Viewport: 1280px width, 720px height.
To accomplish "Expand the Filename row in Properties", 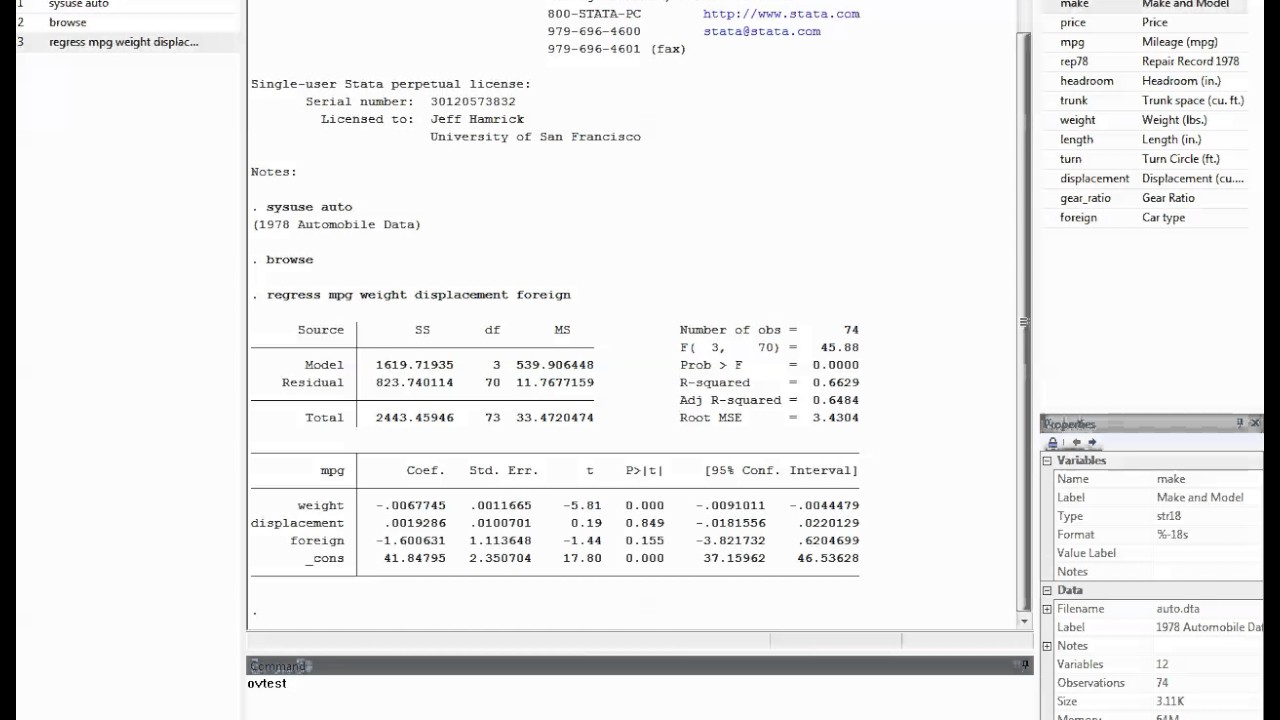I will point(1047,609).
